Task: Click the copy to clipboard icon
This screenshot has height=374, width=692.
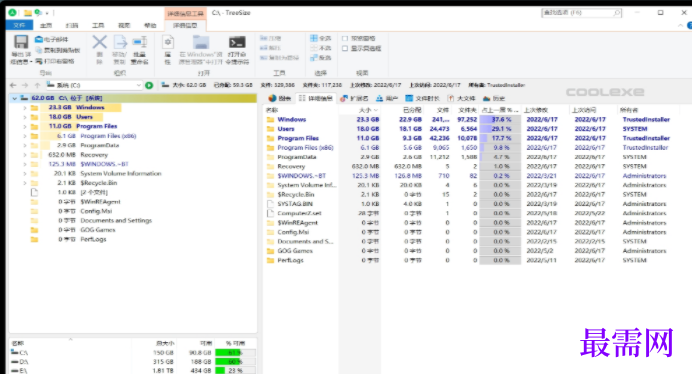Action: pos(39,50)
